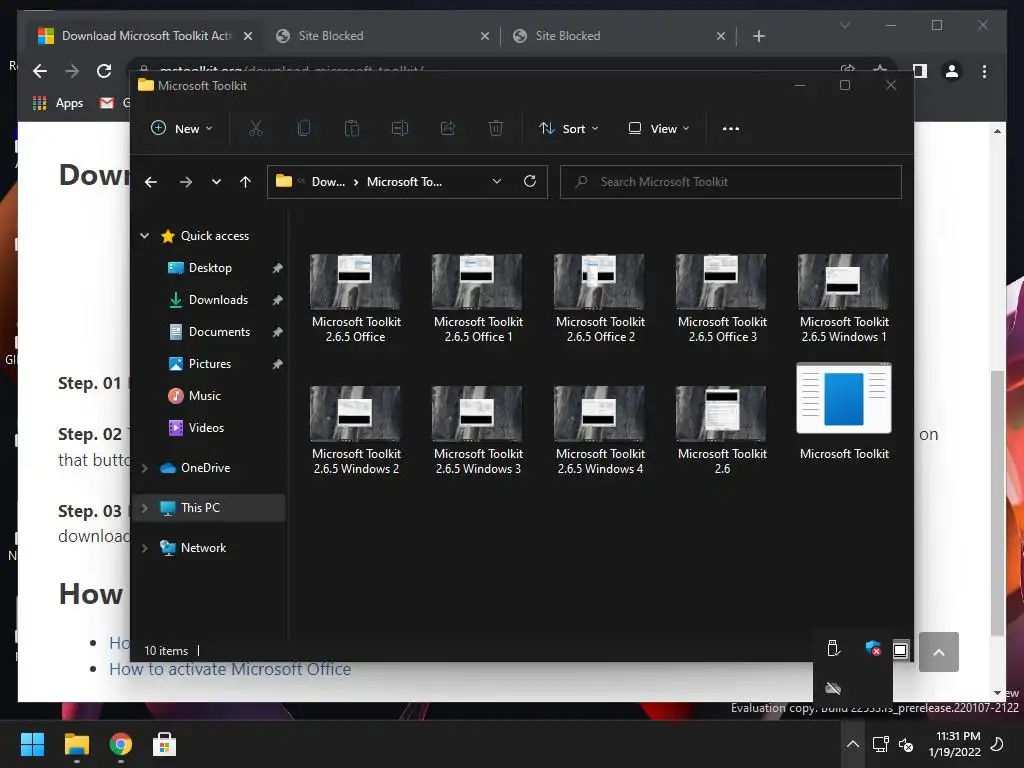Click the Apps bookmark in Chrome
The image size is (1024, 768).
(x=58, y=103)
